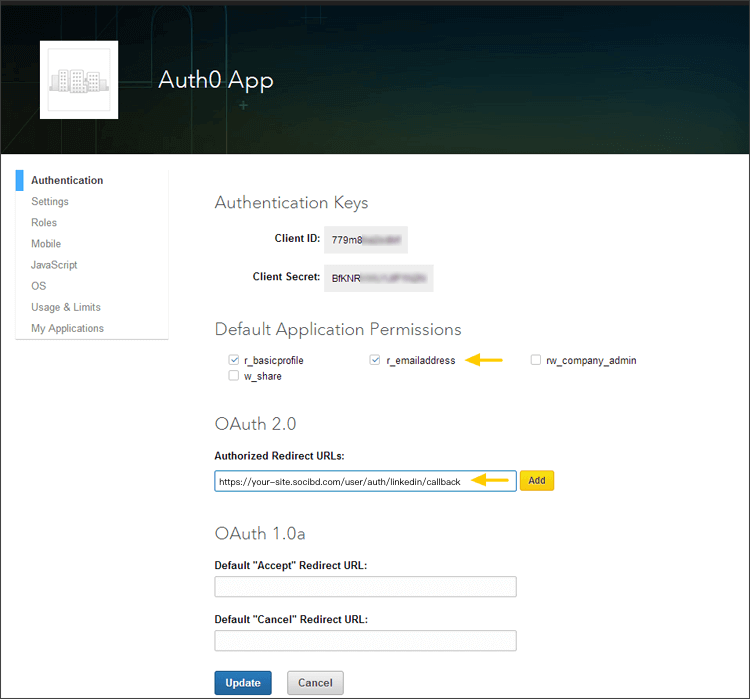The width and height of the screenshot is (750, 699).
Task: Click the Cancel button
Action: (315, 683)
